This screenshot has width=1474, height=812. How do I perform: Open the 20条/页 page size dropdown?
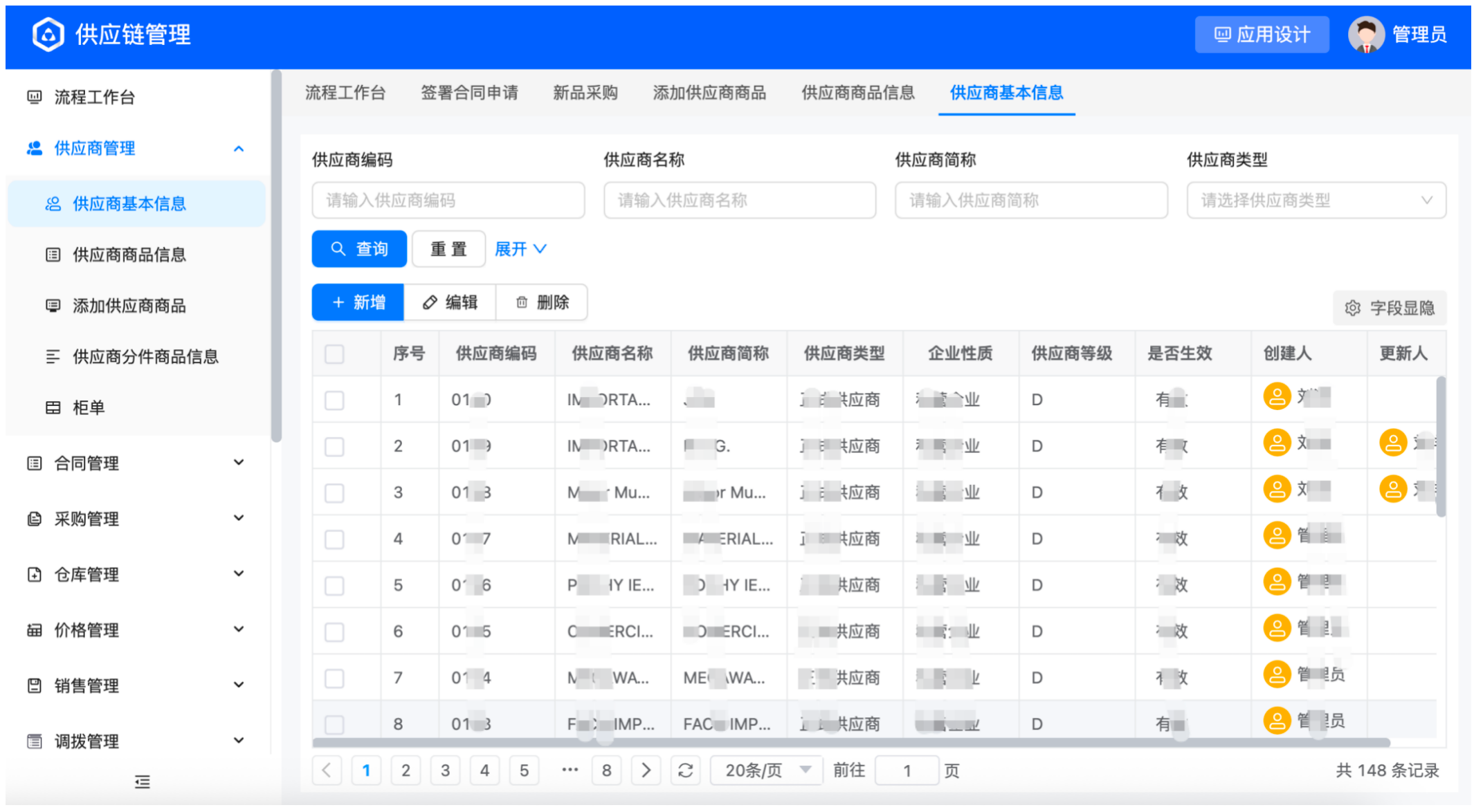767,770
